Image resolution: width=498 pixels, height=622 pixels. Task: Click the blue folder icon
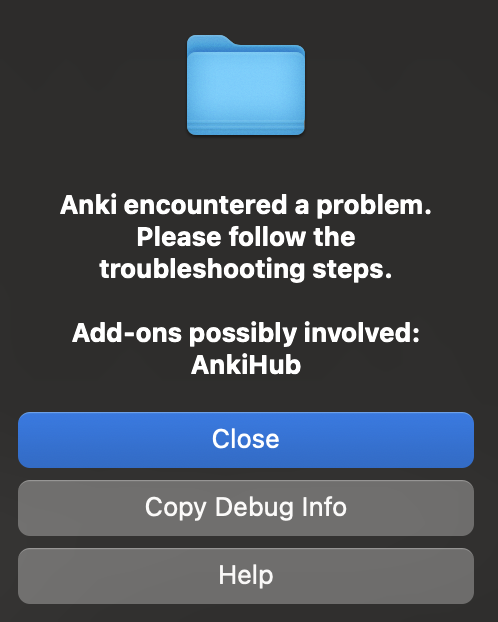pos(246,85)
